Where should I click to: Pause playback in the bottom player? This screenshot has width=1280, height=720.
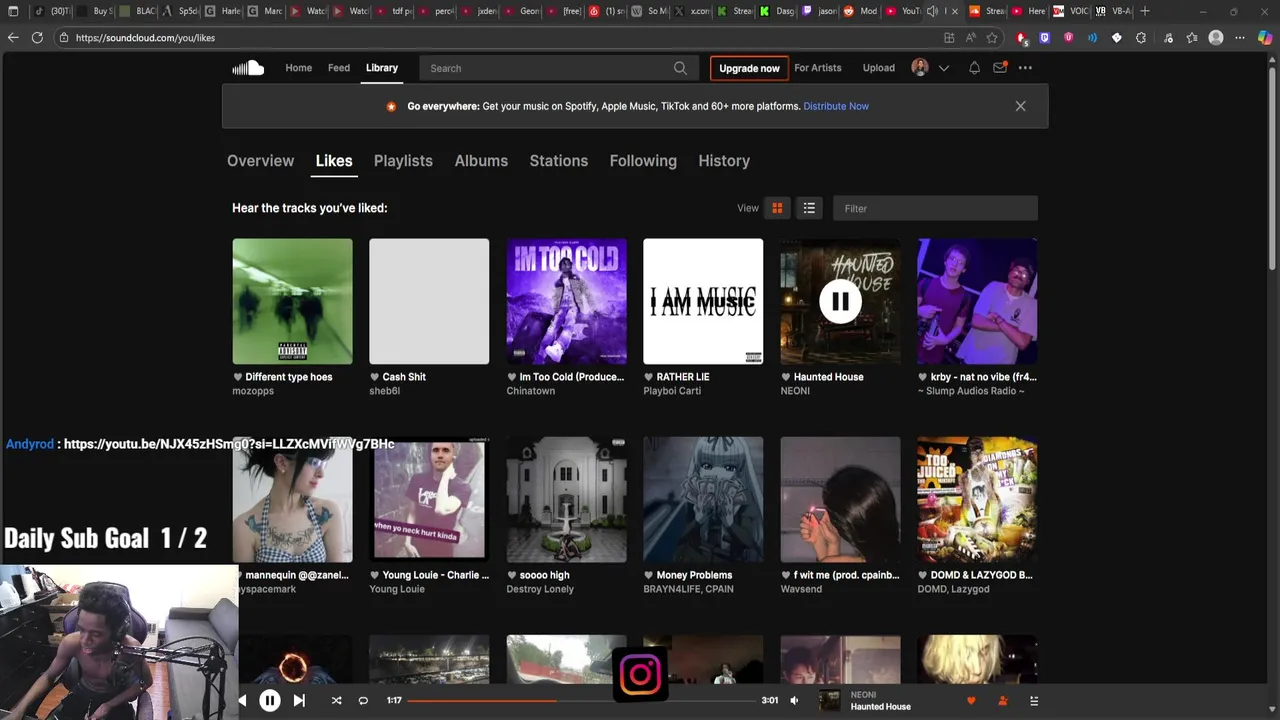pyautogui.click(x=270, y=701)
